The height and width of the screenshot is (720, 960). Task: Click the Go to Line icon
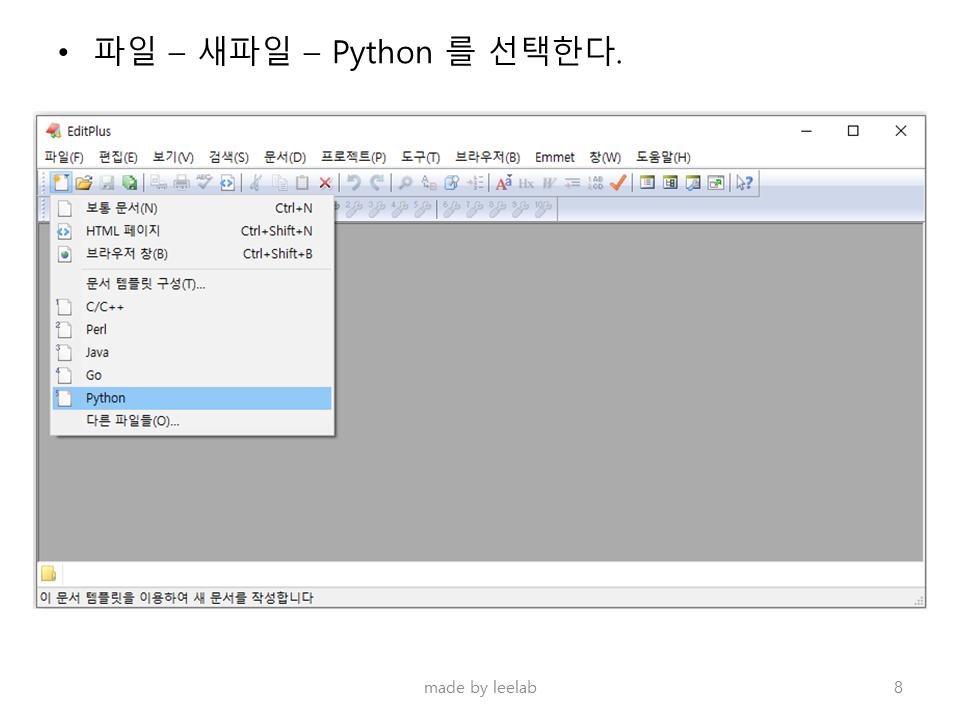coord(475,182)
